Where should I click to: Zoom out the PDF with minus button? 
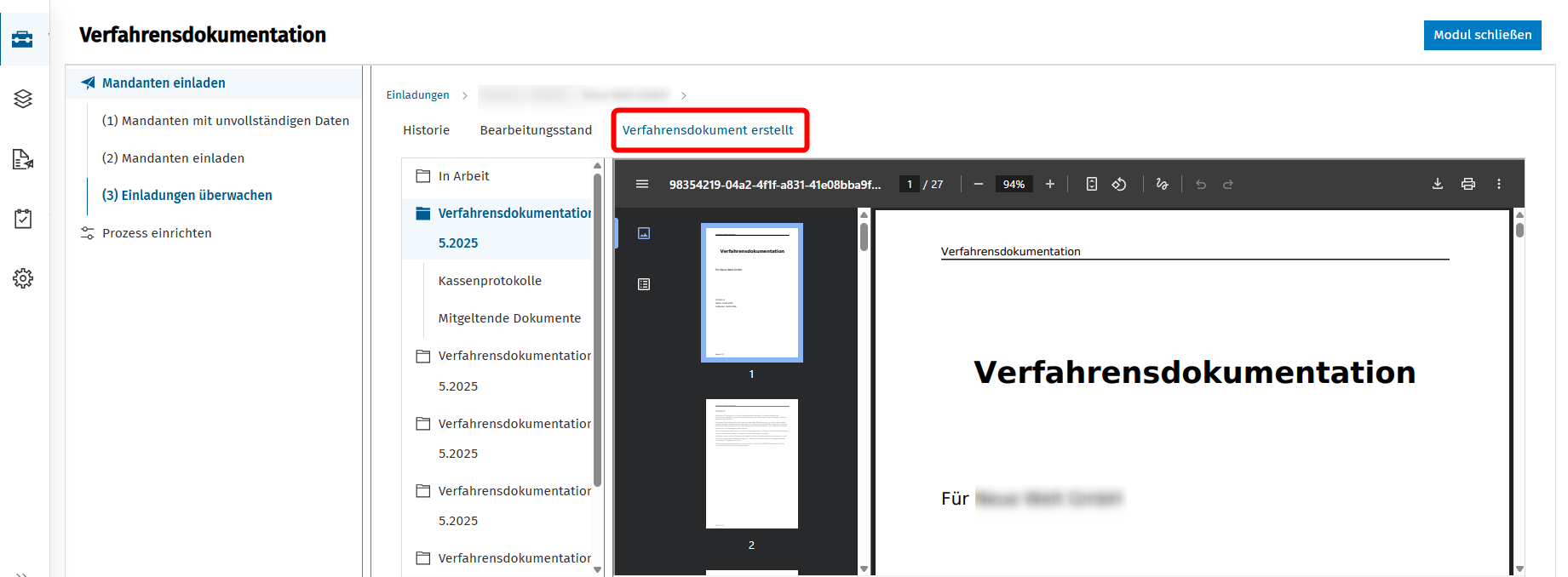click(979, 184)
